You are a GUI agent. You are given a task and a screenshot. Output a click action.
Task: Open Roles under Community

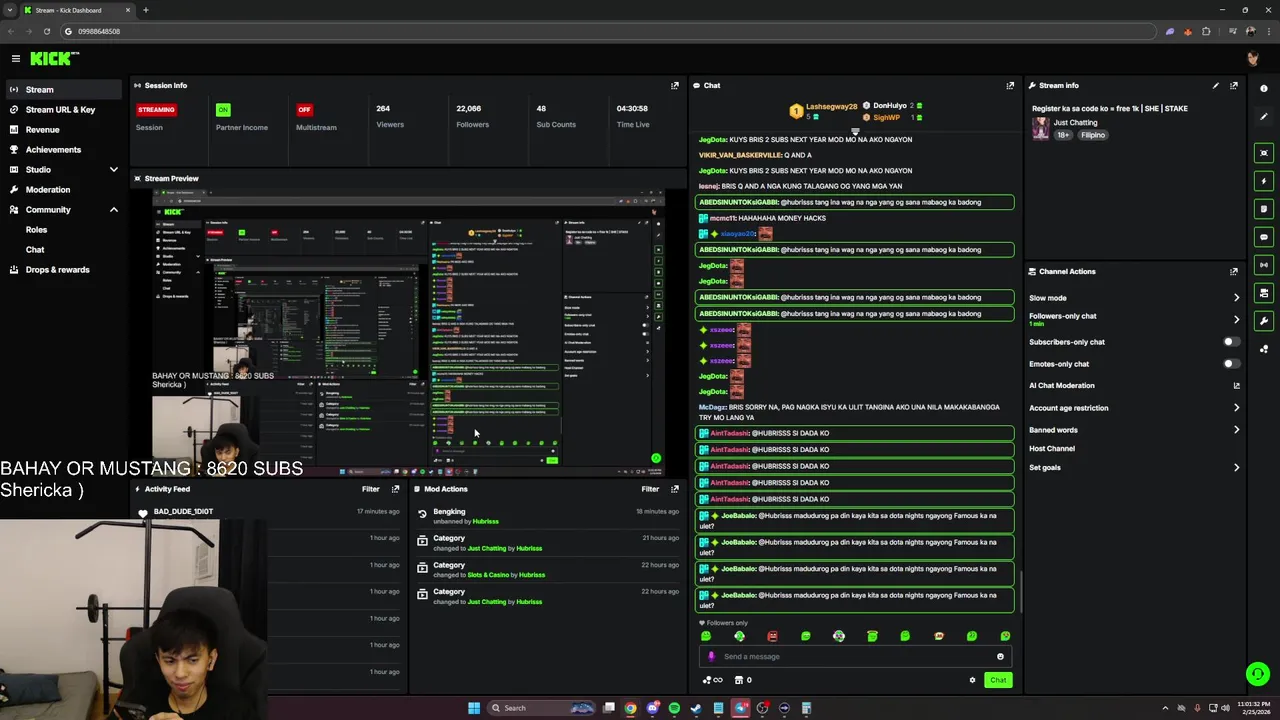click(x=36, y=230)
